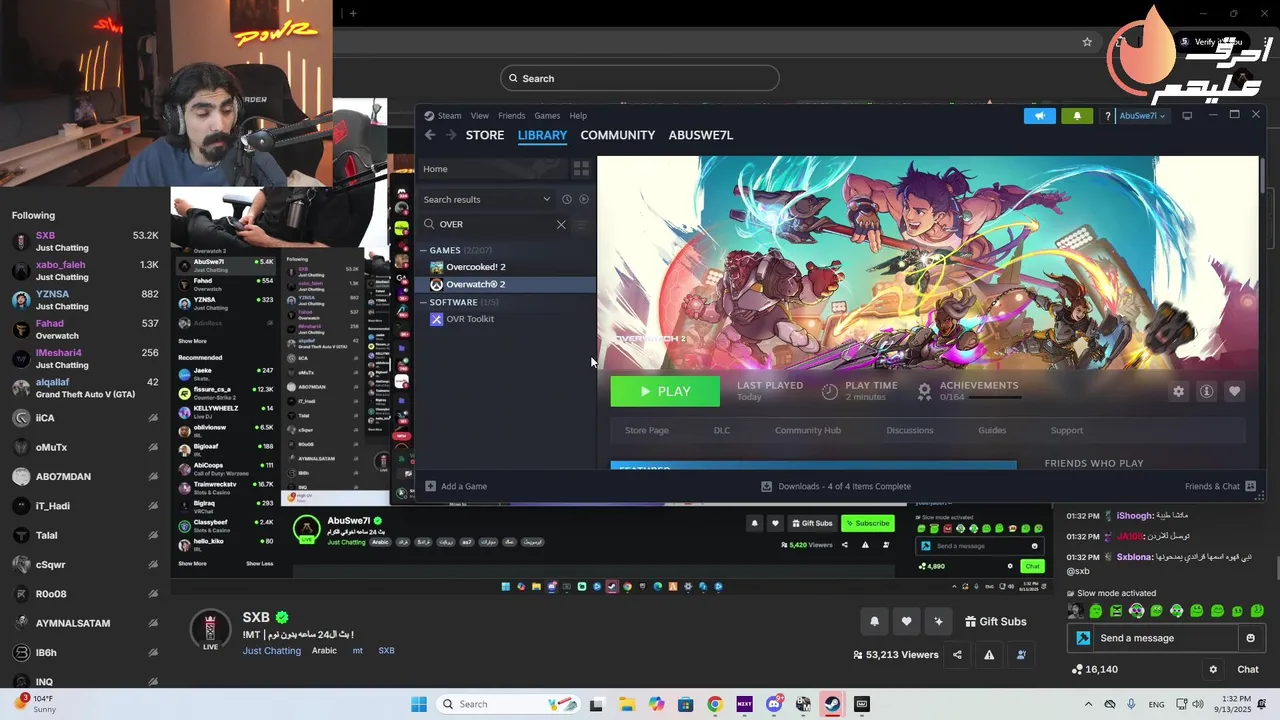
Task: Open View menu in Steam
Action: click(480, 116)
